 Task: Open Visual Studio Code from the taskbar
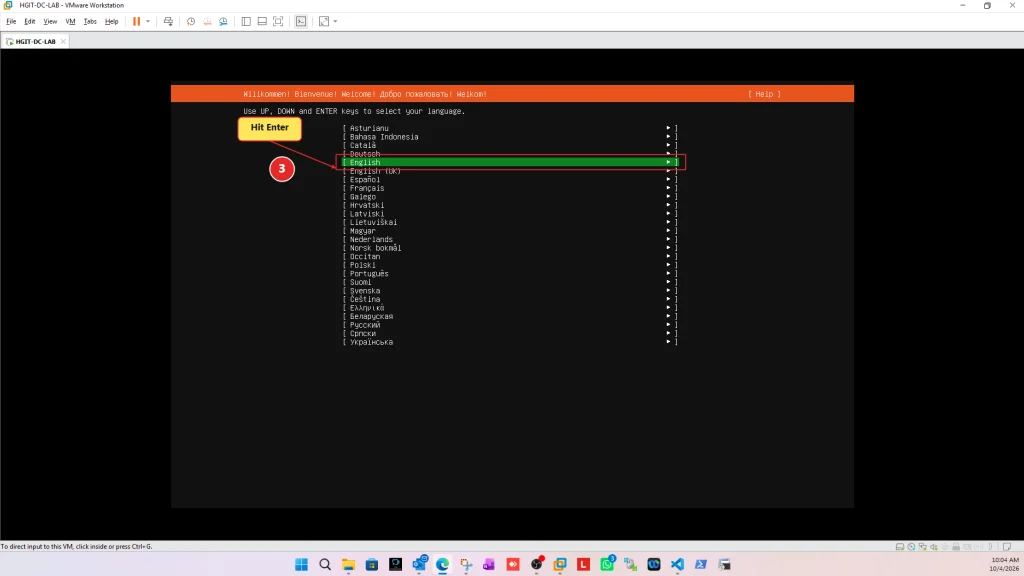point(677,564)
